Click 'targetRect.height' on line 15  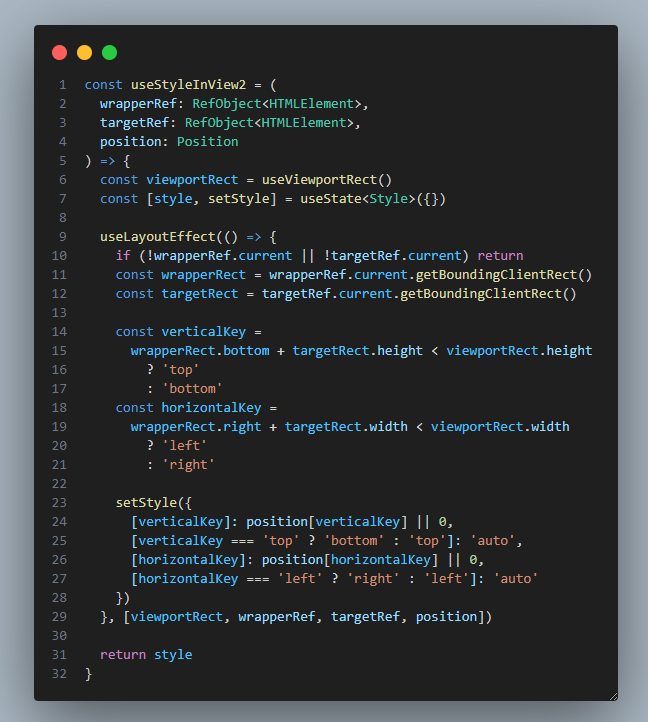pos(357,351)
